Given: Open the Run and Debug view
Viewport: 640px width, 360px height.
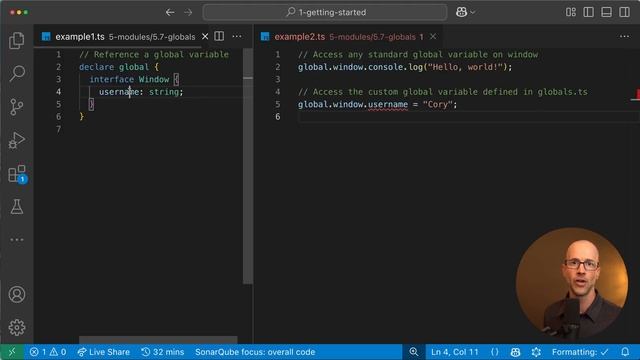Looking at the screenshot, I should pyautogui.click(x=17, y=140).
